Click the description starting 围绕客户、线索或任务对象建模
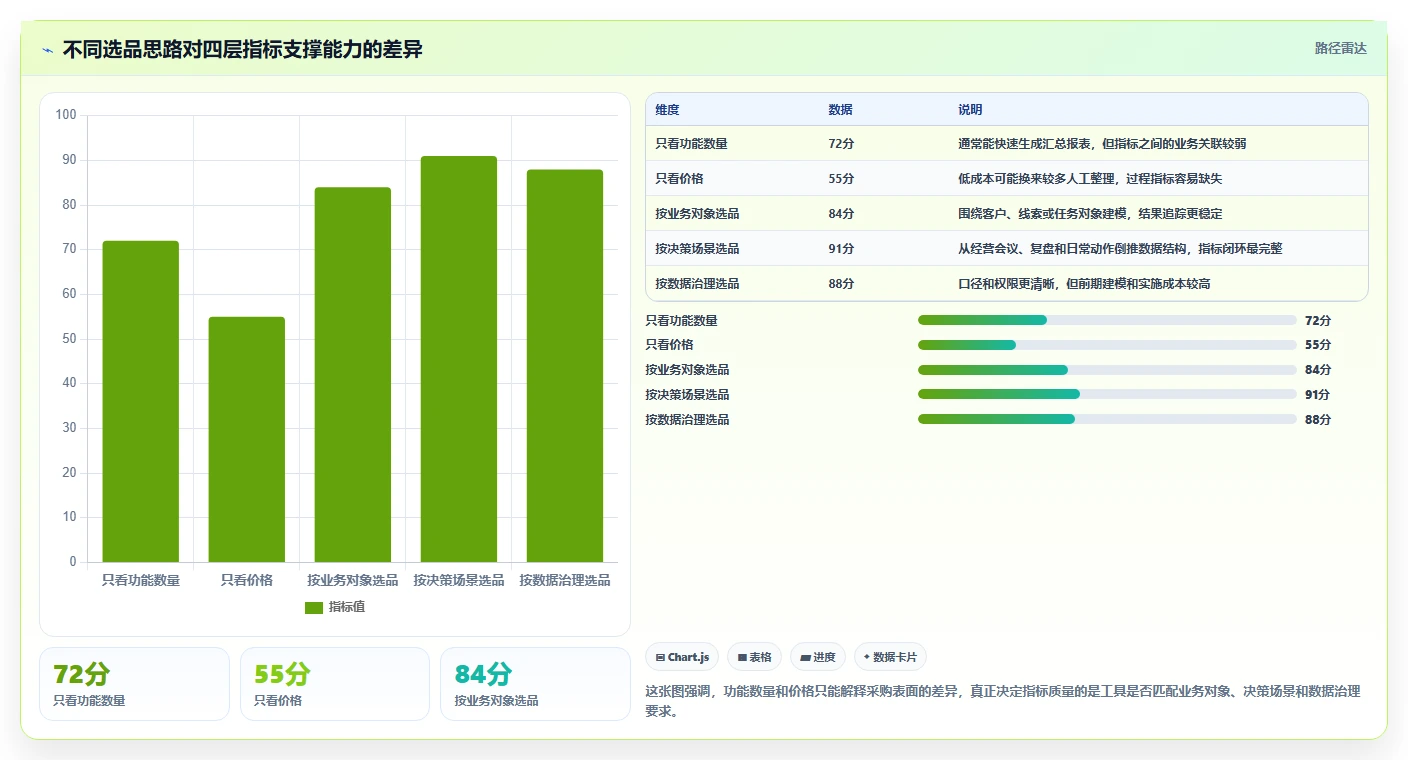 1090,214
